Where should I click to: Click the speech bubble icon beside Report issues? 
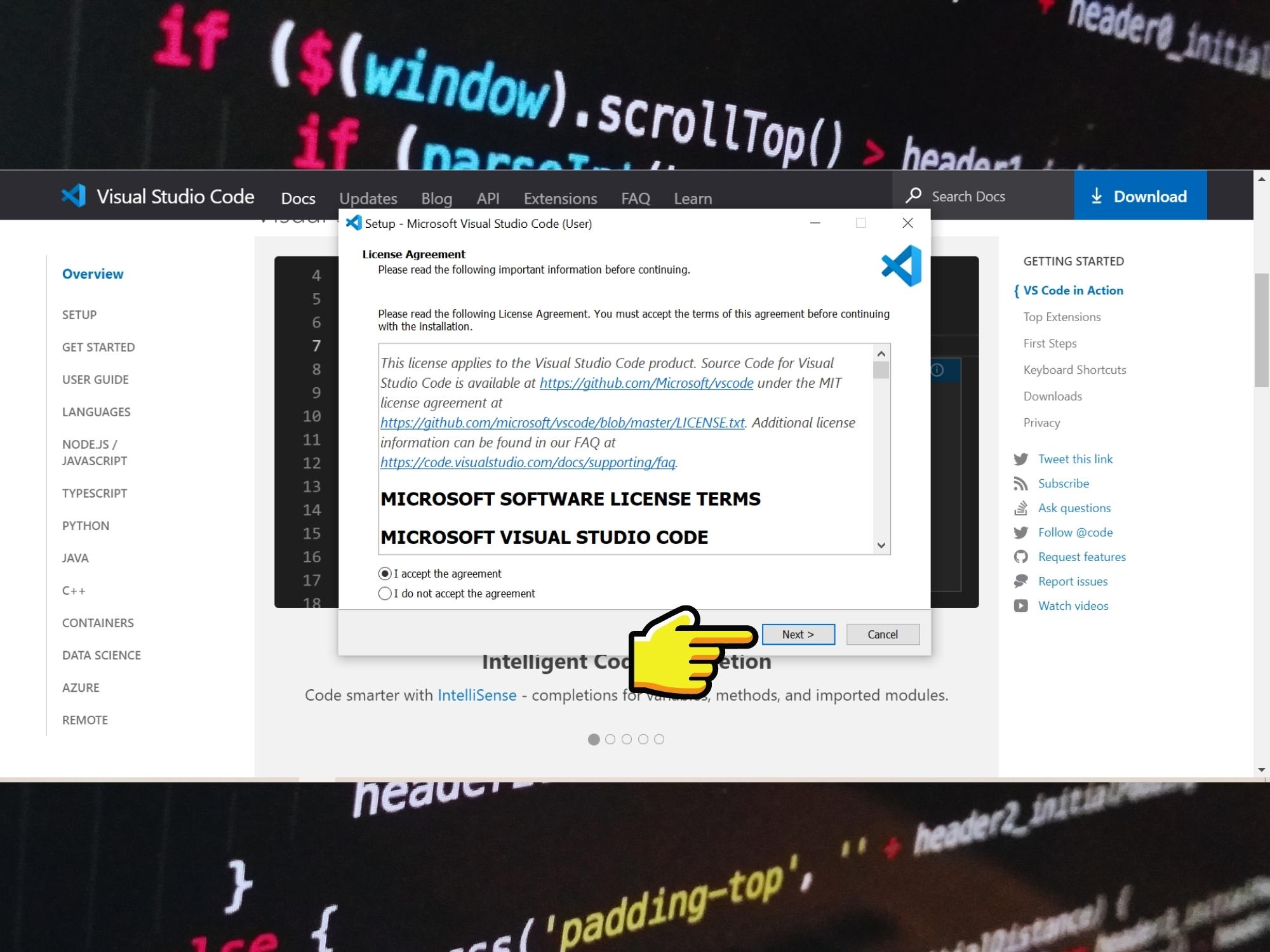tap(1021, 581)
